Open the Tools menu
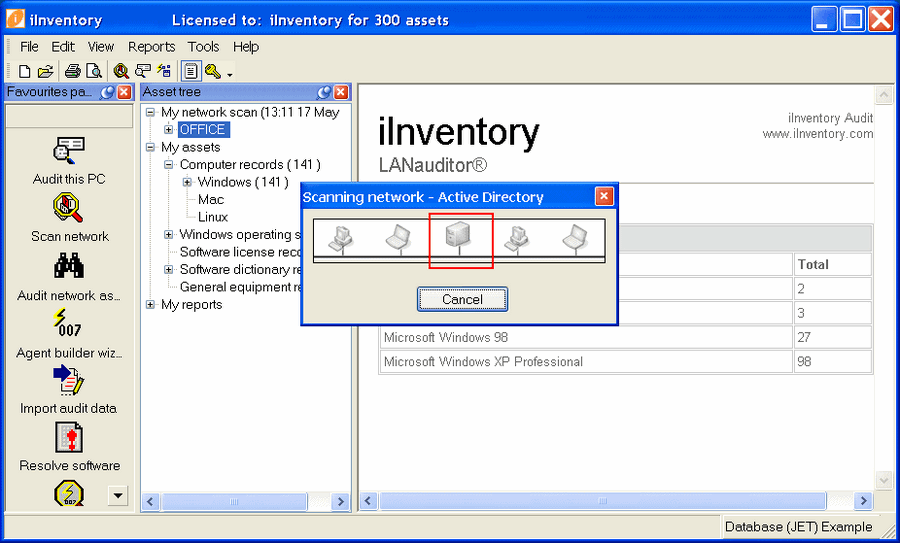900x543 pixels. click(x=203, y=46)
